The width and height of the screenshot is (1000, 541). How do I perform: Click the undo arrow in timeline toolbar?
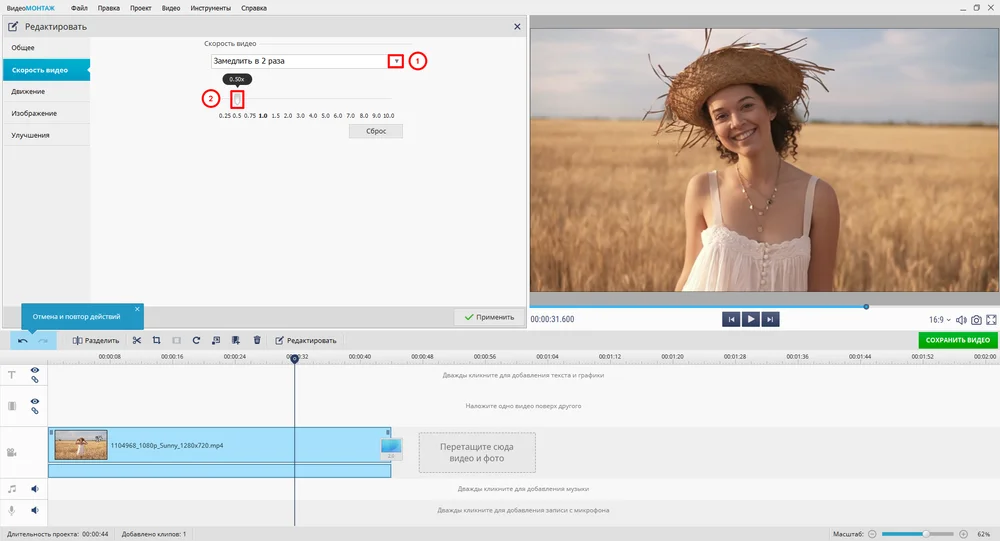pos(23,341)
